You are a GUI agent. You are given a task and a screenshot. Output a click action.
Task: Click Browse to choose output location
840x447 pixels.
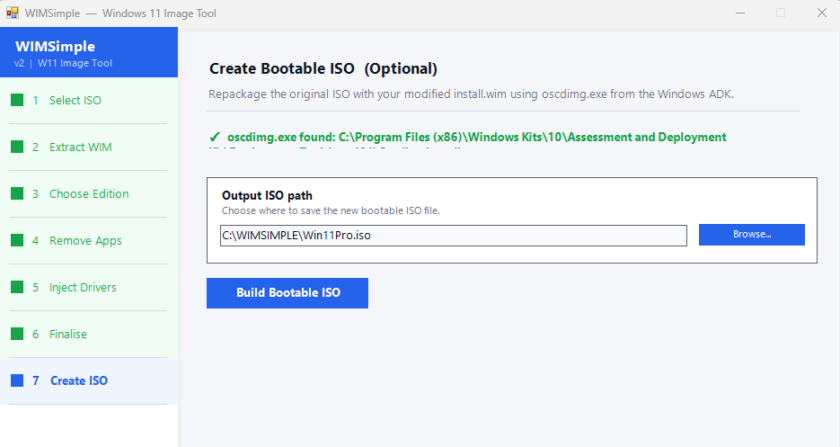[x=751, y=235]
